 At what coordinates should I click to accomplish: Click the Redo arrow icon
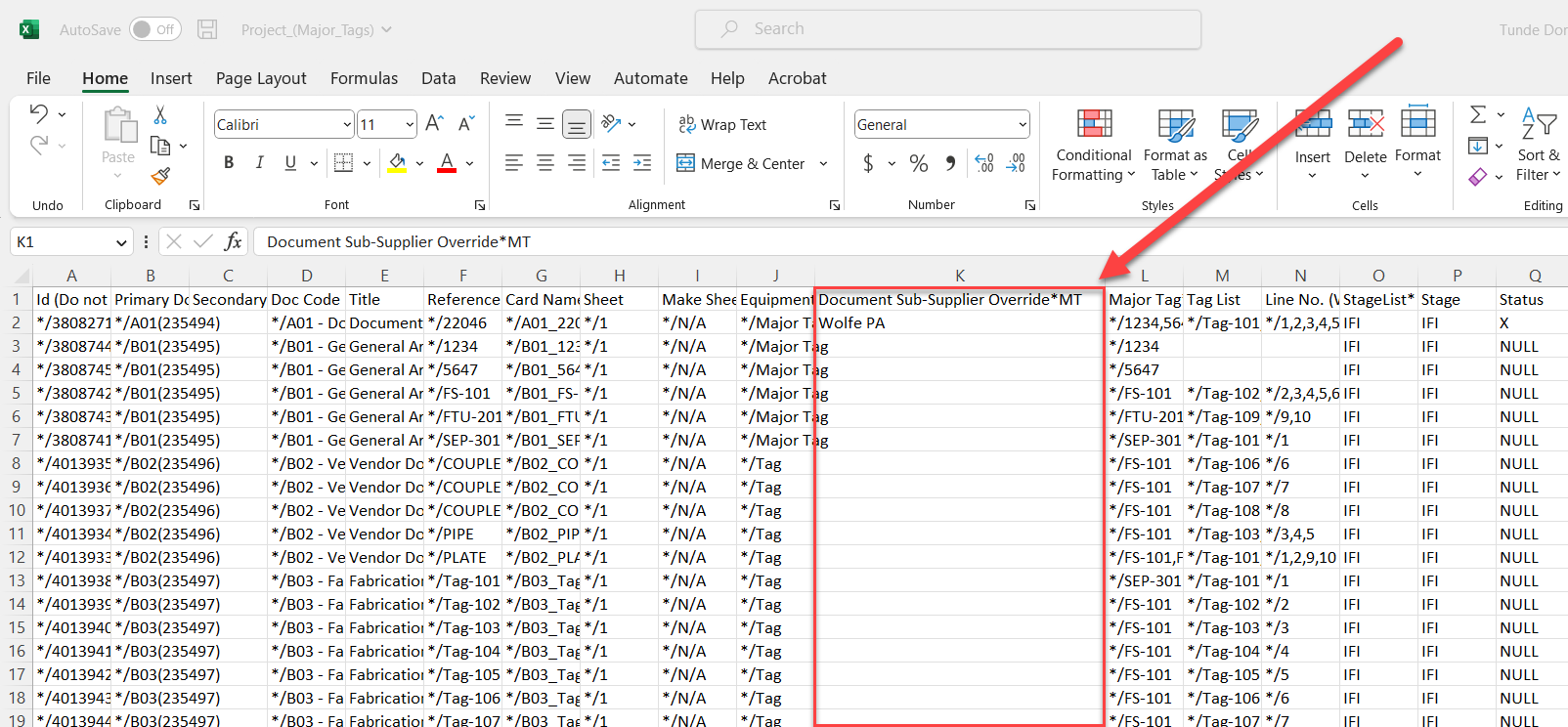[x=38, y=146]
